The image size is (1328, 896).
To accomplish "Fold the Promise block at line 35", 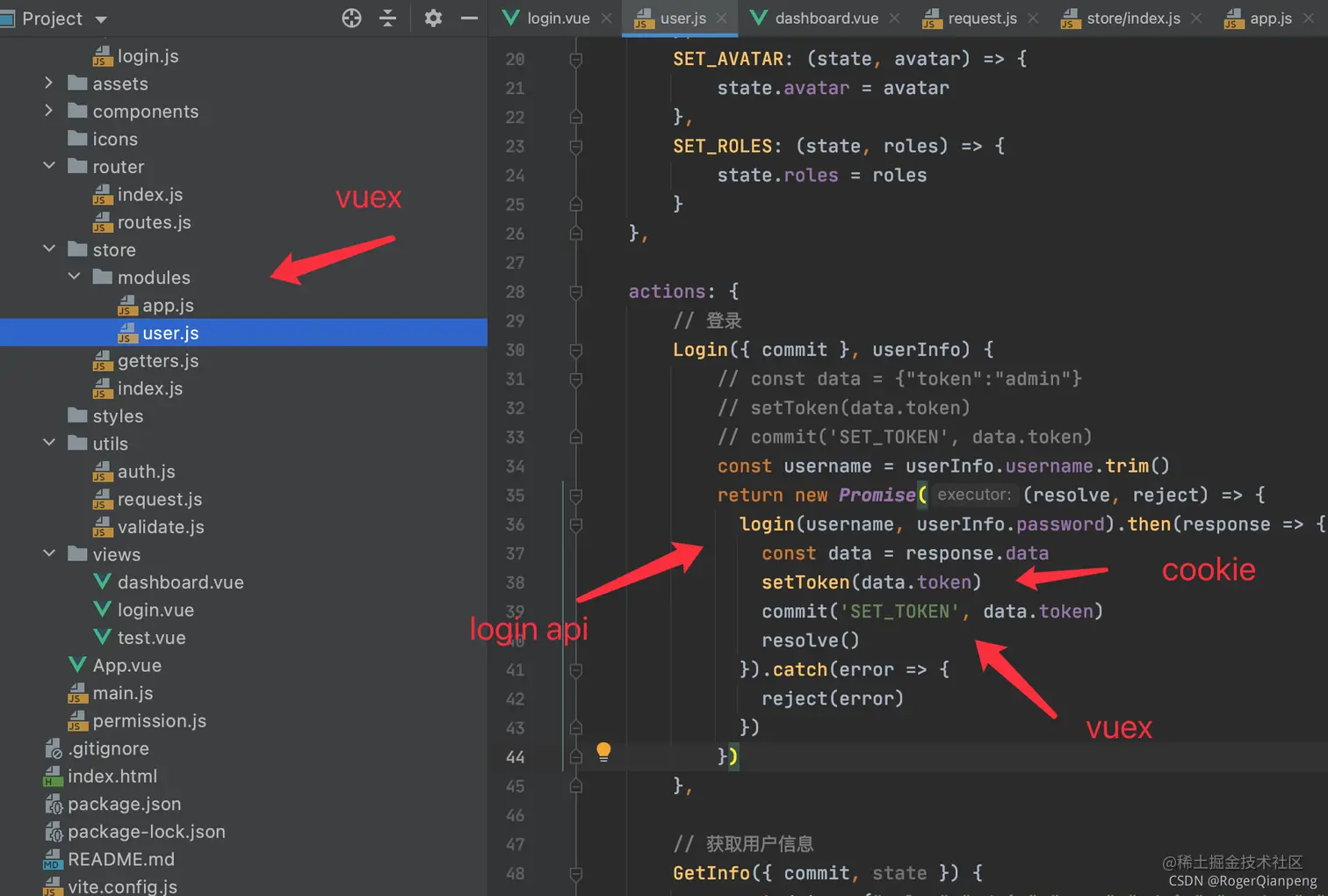I will coord(576,495).
